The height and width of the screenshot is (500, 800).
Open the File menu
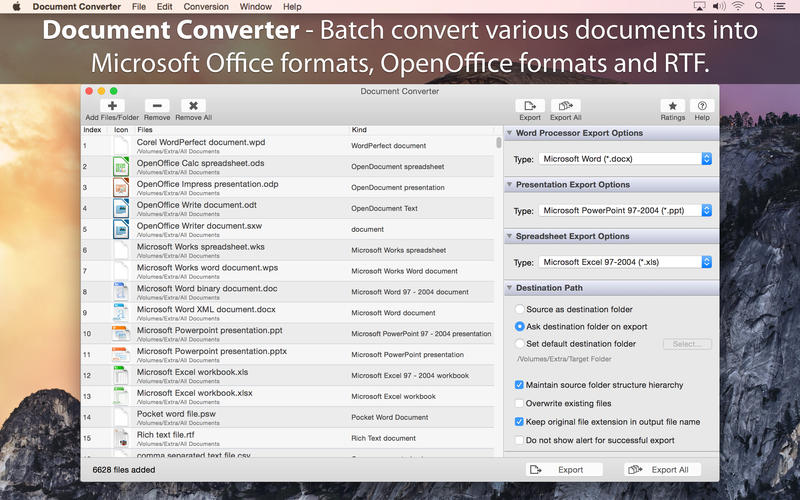[x=138, y=7]
